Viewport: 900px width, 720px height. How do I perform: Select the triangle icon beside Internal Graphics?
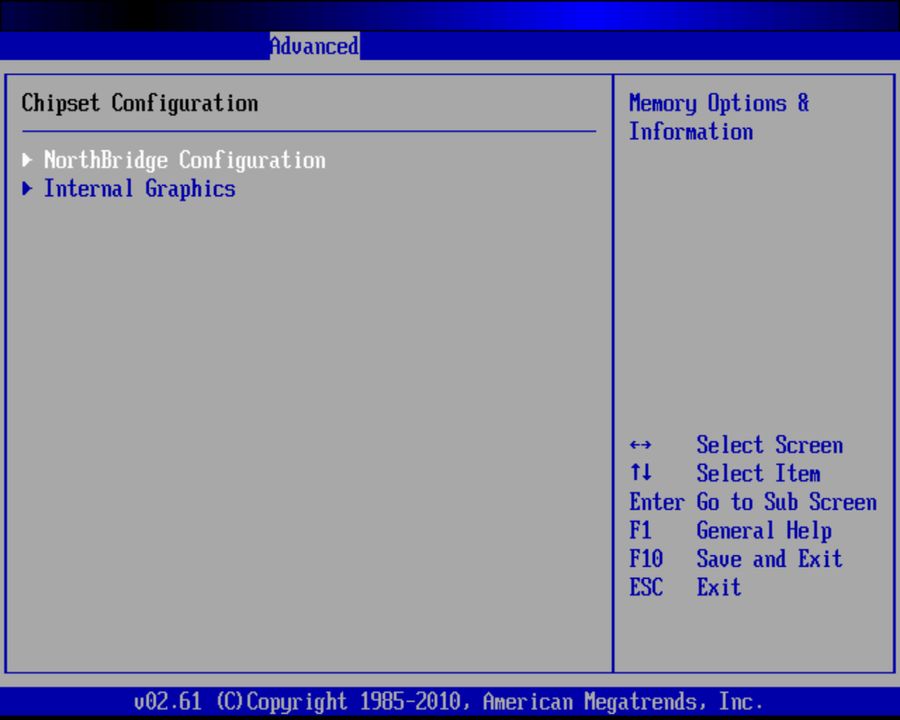tap(26, 189)
